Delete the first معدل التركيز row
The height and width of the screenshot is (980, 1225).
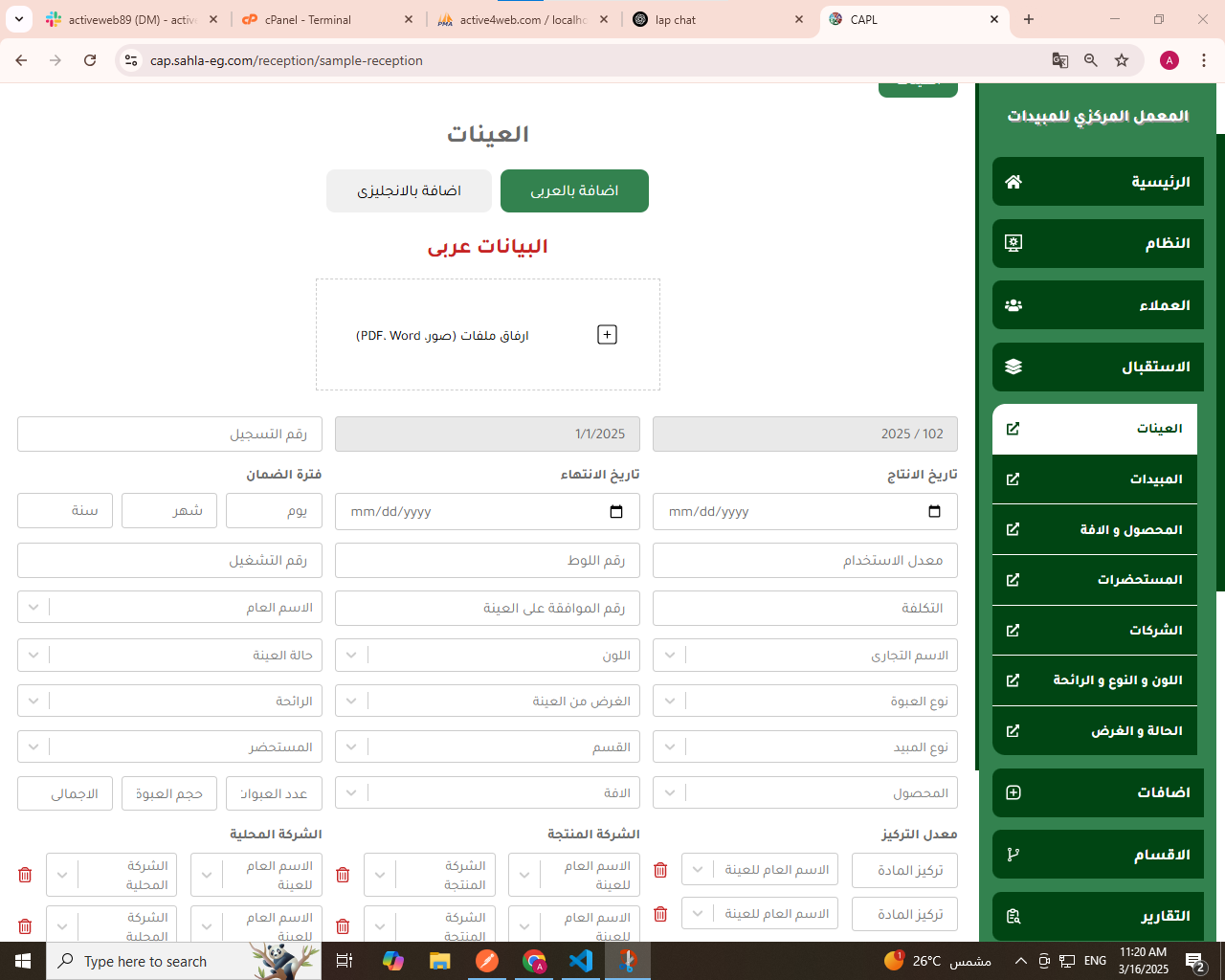(x=660, y=870)
